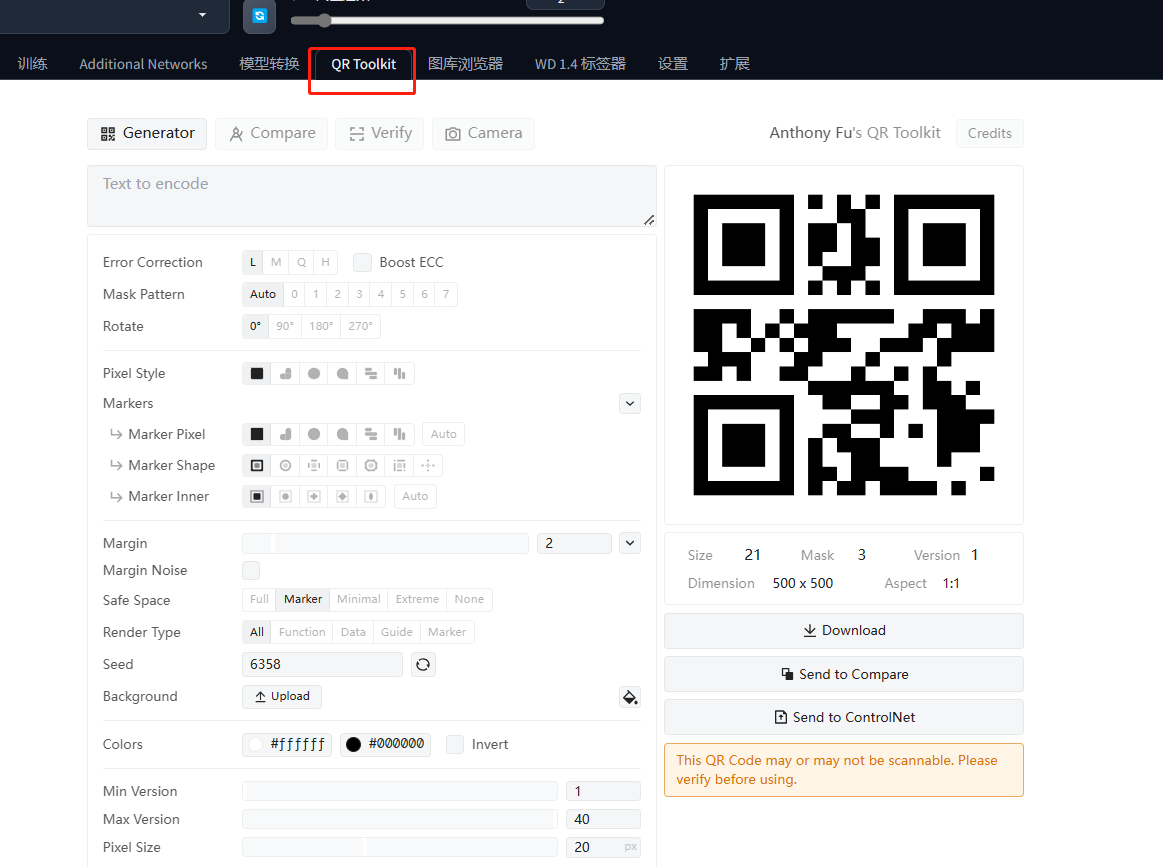Select the Generator view
Image resolution: width=1163 pixels, height=867 pixels.
click(x=148, y=133)
